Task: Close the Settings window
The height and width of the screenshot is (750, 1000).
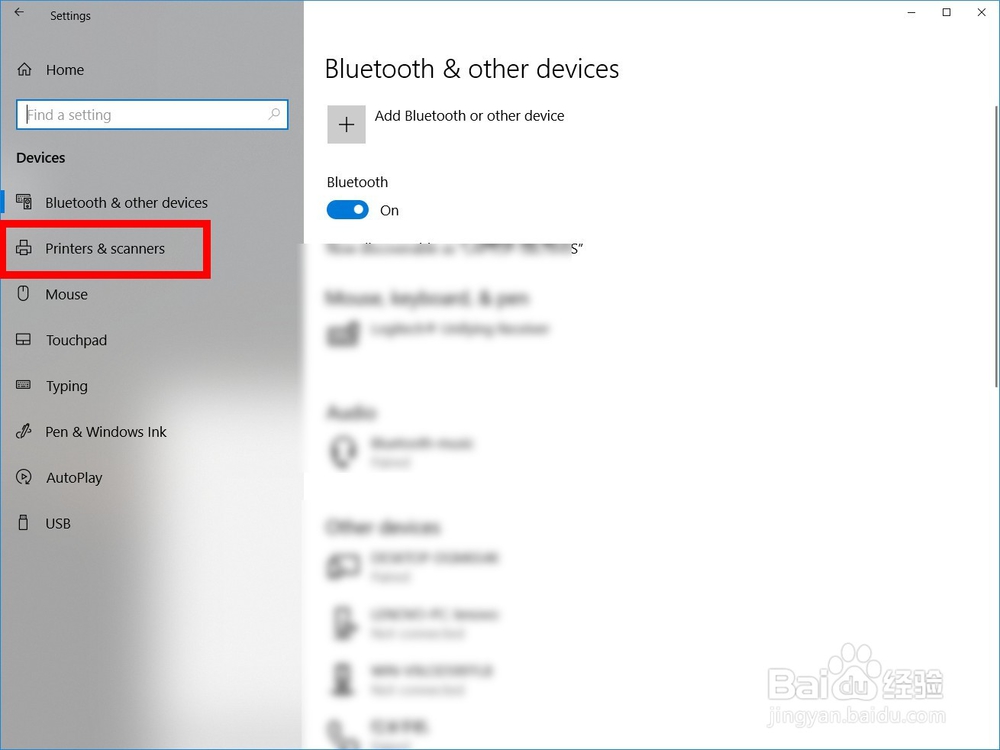Action: pos(982,12)
